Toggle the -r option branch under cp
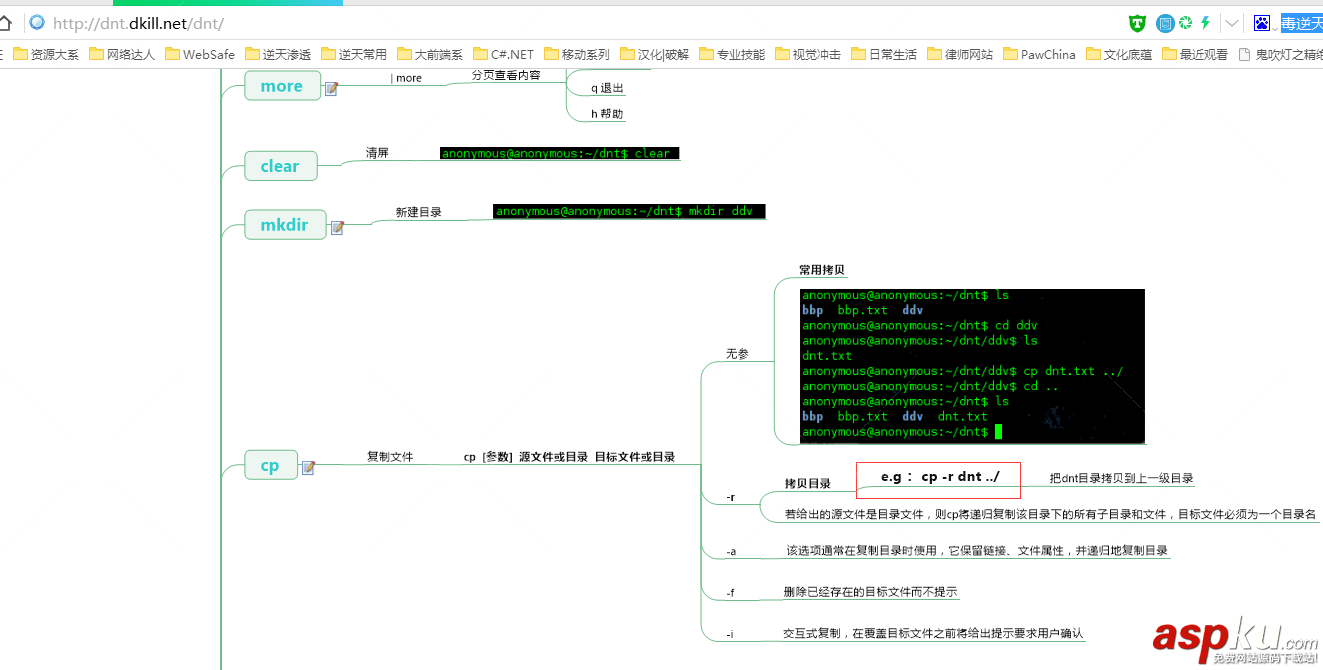The height and width of the screenshot is (670, 1323). (x=731, y=496)
